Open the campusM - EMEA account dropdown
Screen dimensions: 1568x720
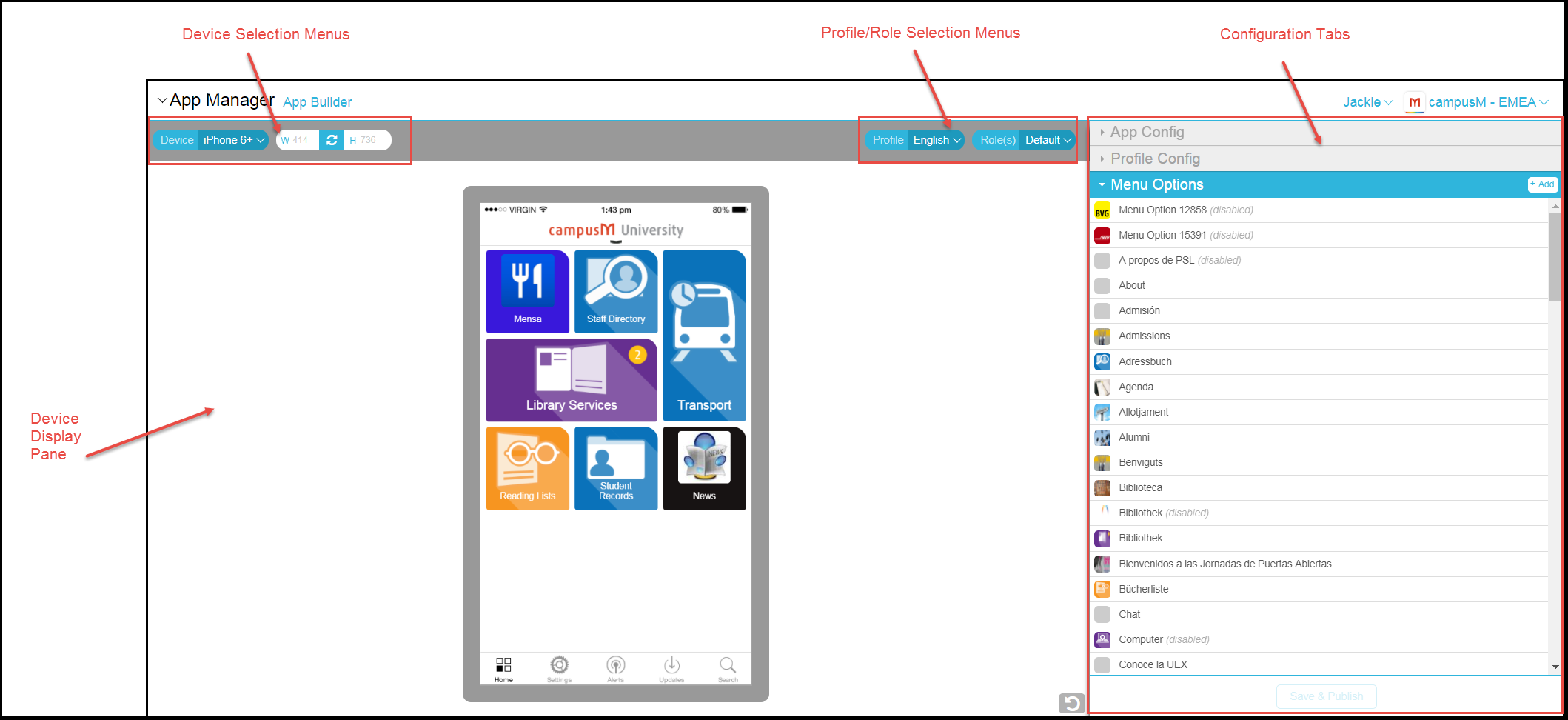pyautogui.click(x=1487, y=102)
